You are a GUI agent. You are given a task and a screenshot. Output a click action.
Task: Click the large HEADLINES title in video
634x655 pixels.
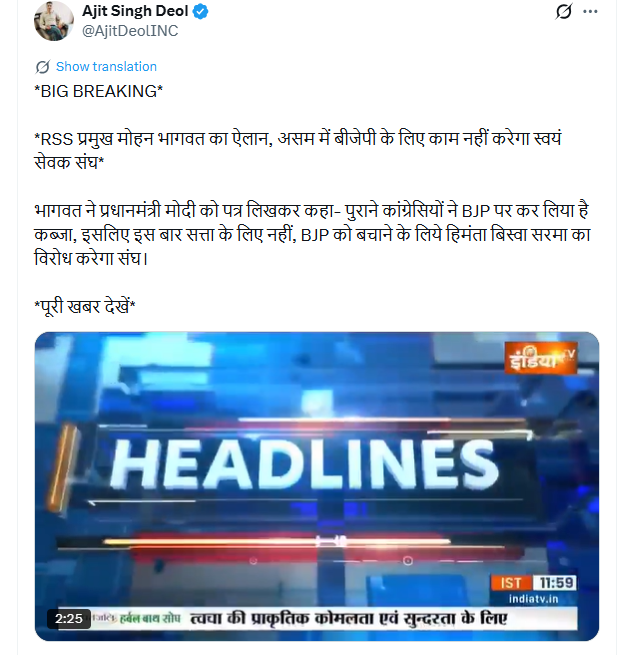[304, 464]
